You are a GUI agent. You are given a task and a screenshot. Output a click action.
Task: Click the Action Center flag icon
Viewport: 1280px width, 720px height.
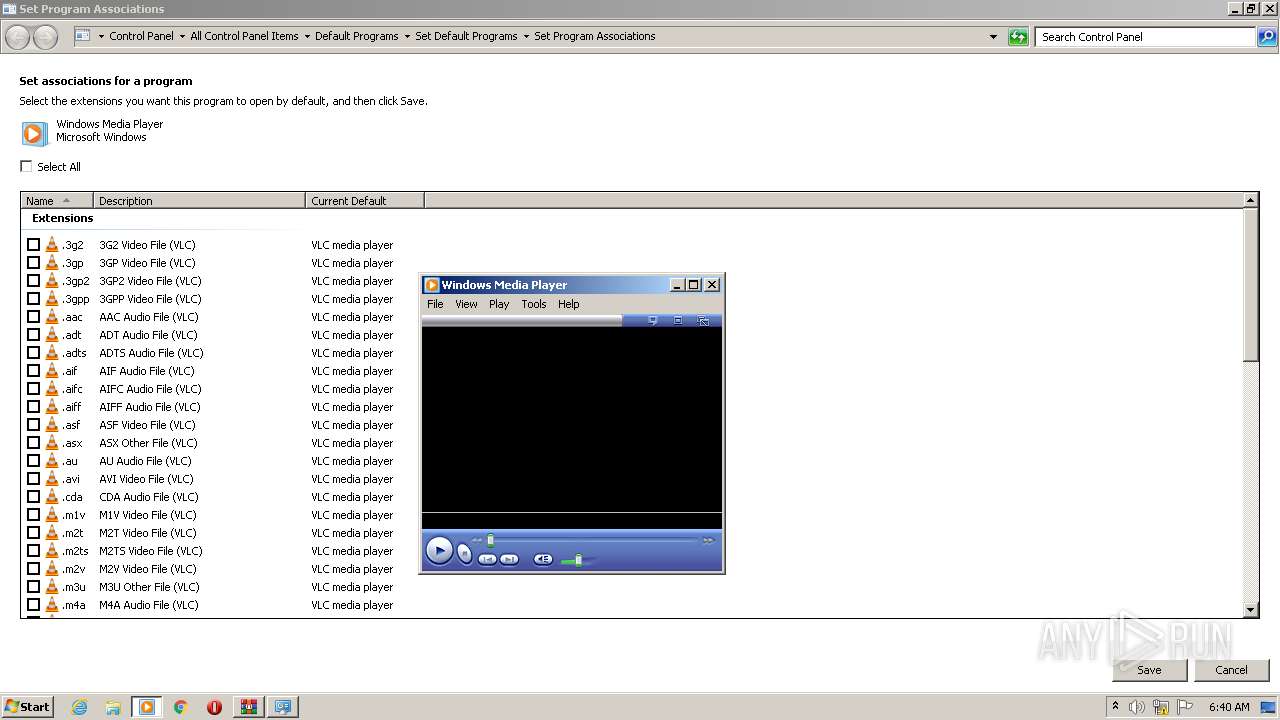click(1184, 707)
